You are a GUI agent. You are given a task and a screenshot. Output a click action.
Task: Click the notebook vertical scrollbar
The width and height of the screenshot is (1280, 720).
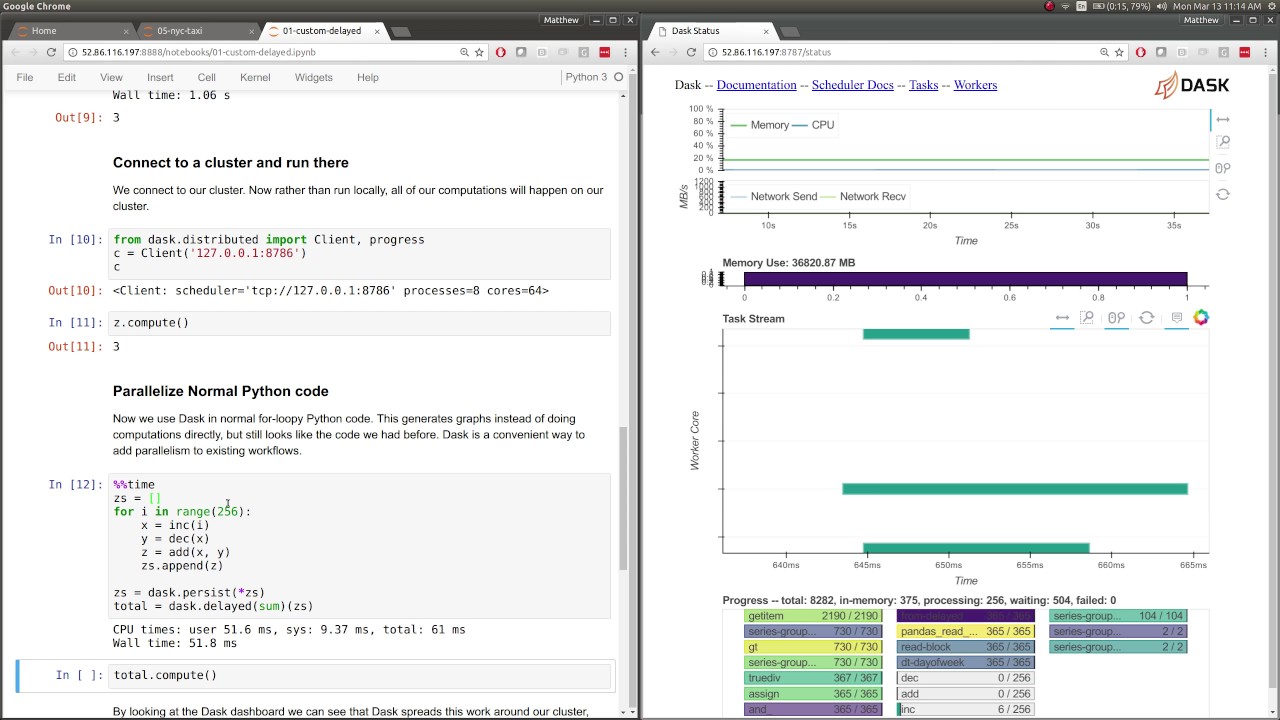(x=623, y=498)
